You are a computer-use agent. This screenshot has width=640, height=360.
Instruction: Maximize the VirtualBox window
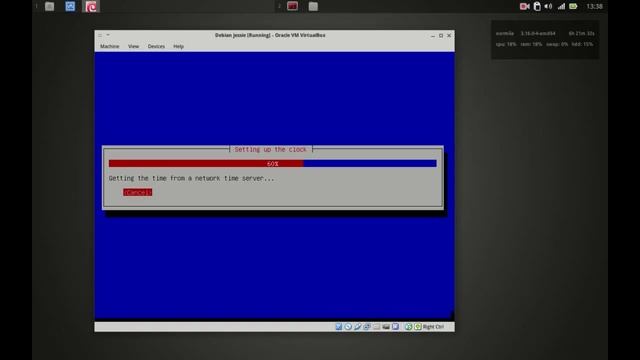[441, 36]
